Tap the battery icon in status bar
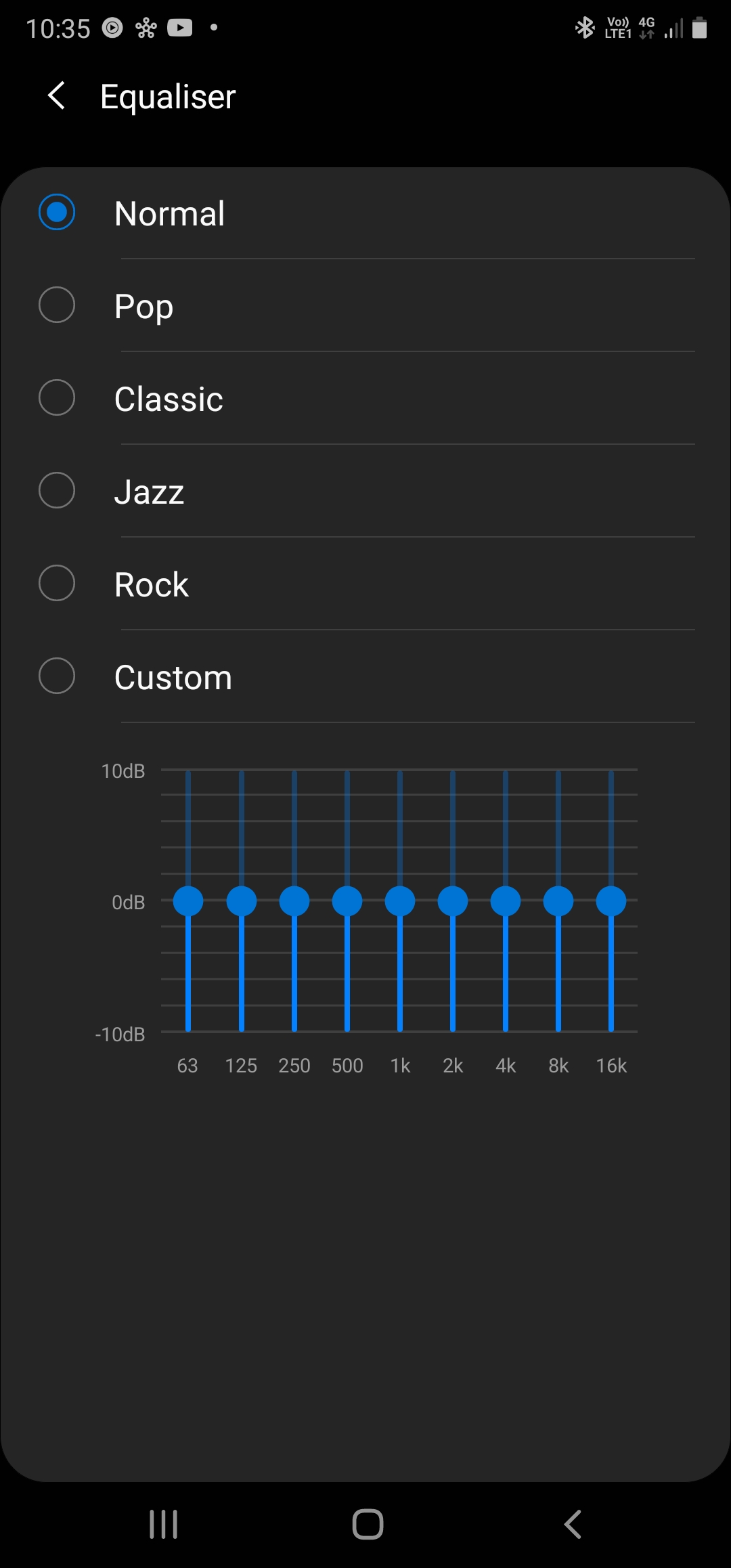 700,28
